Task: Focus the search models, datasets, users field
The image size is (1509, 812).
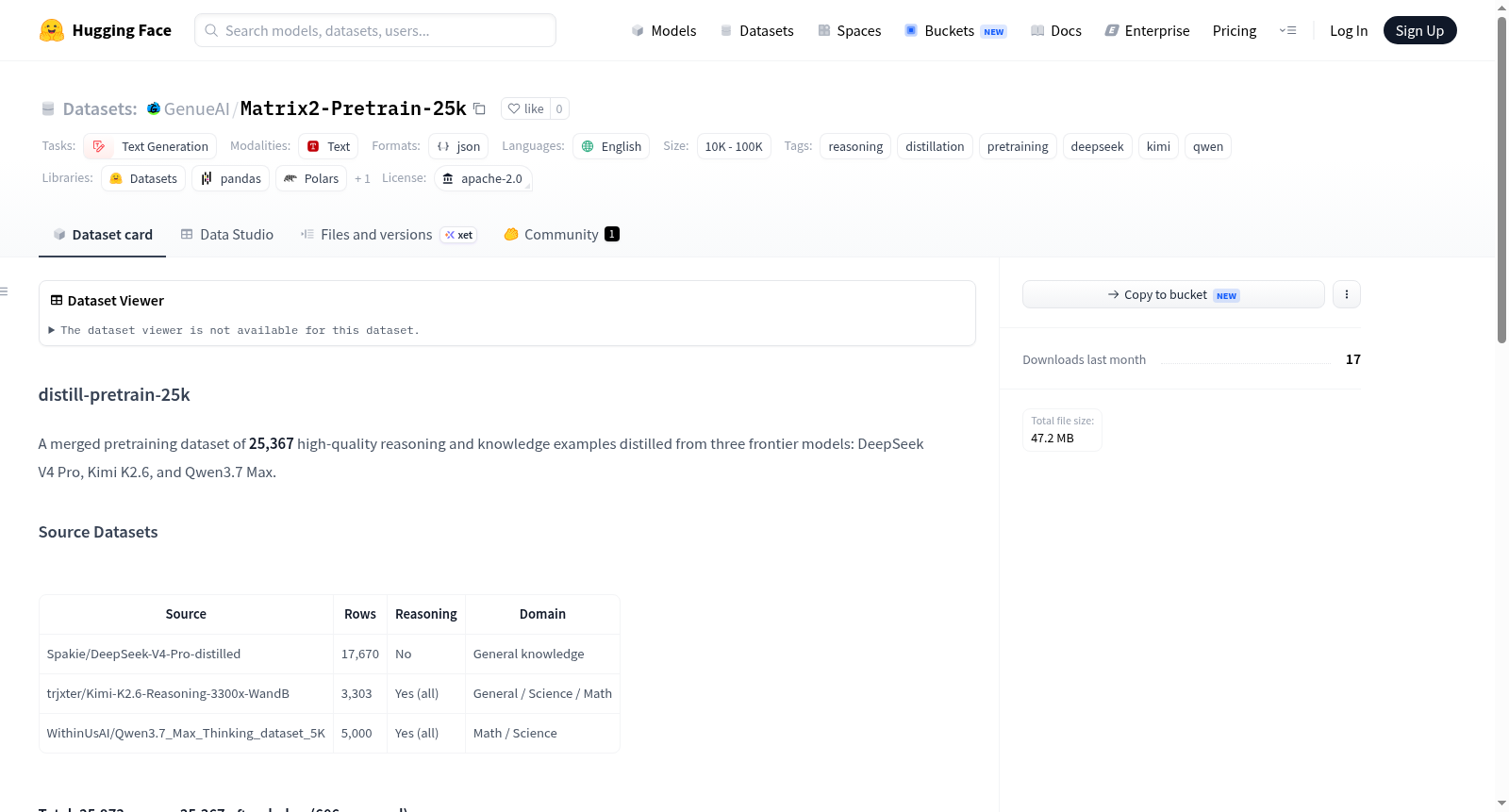Action: pyautogui.click(x=375, y=30)
